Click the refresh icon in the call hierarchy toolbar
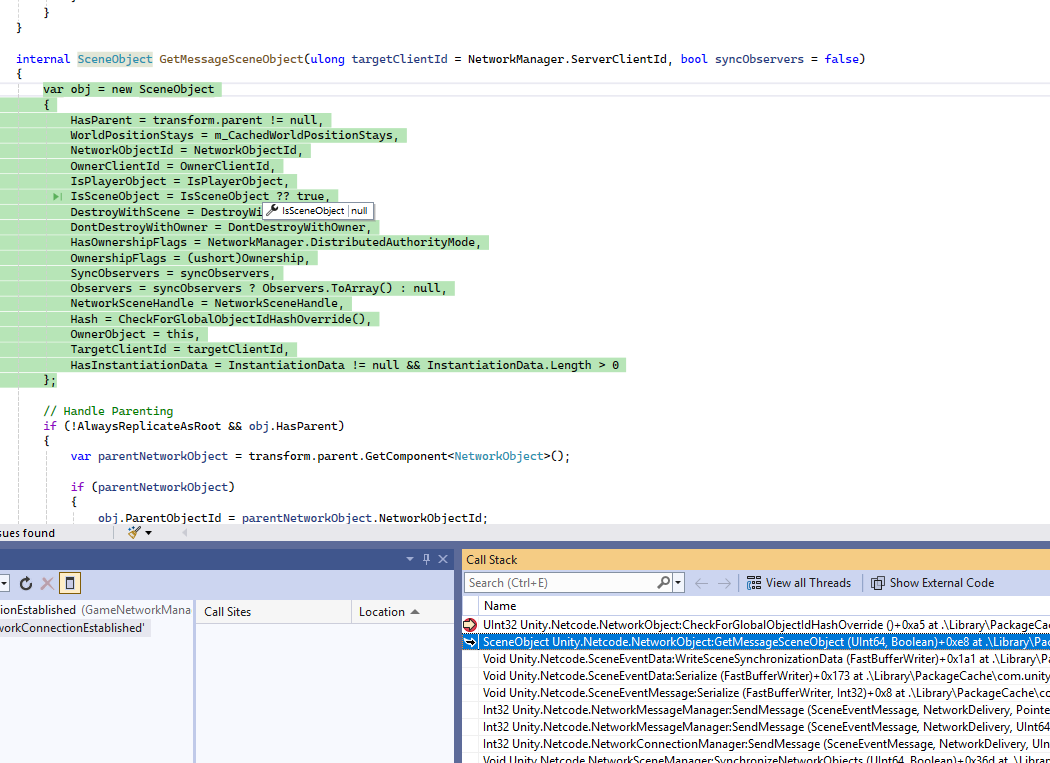The height and width of the screenshot is (763, 1050). (x=26, y=583)
